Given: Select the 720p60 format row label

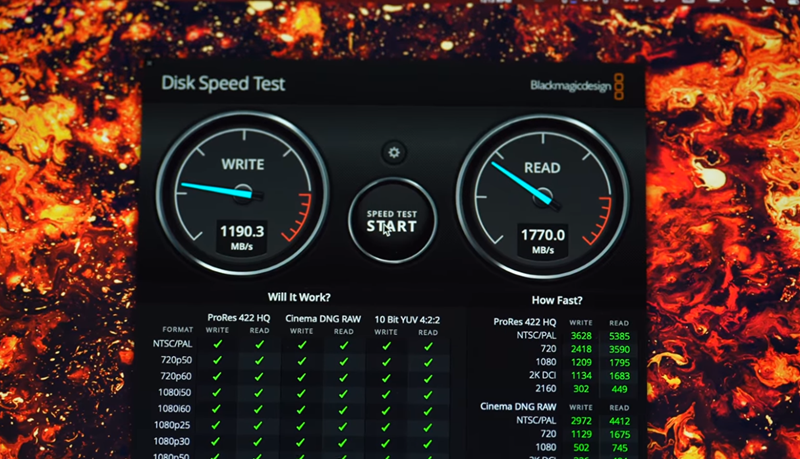Looking at the screenshot, I should [176, 376].
